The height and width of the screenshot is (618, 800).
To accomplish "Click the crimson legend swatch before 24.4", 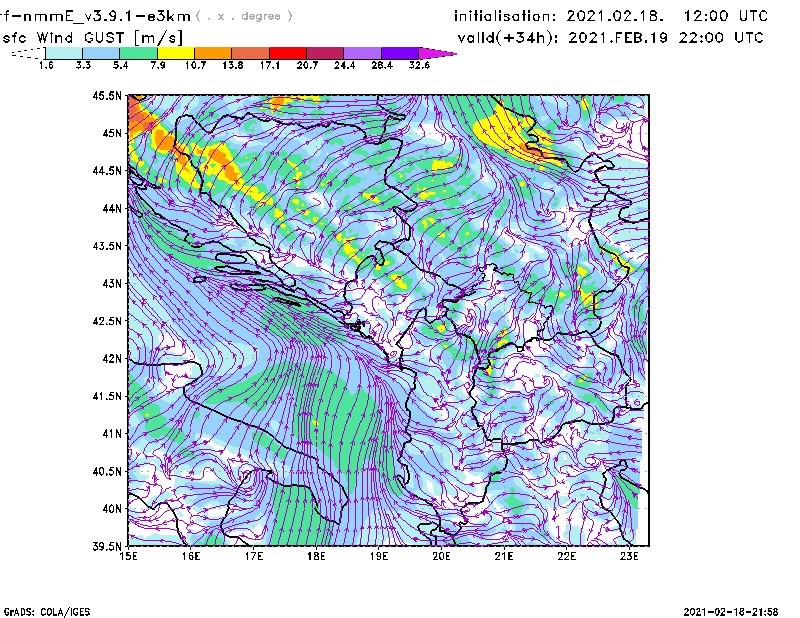I will point(325,53).
